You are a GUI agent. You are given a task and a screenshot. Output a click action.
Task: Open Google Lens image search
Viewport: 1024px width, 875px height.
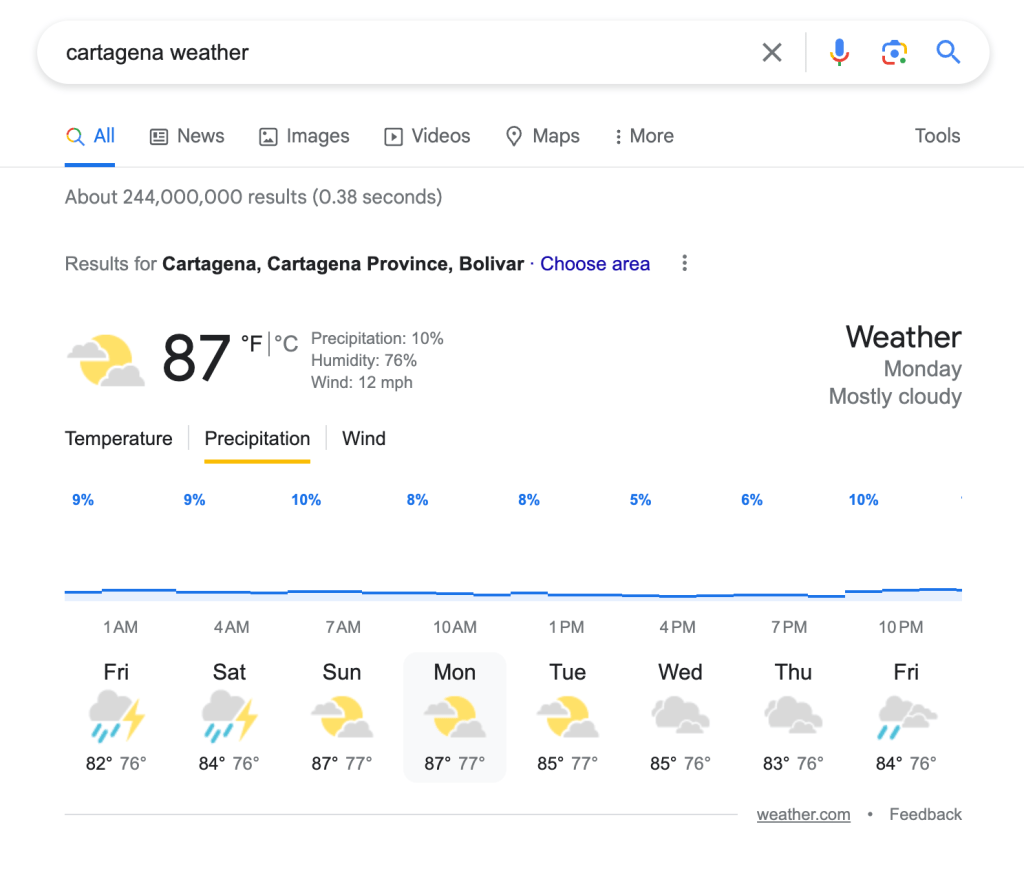[894, 53]
